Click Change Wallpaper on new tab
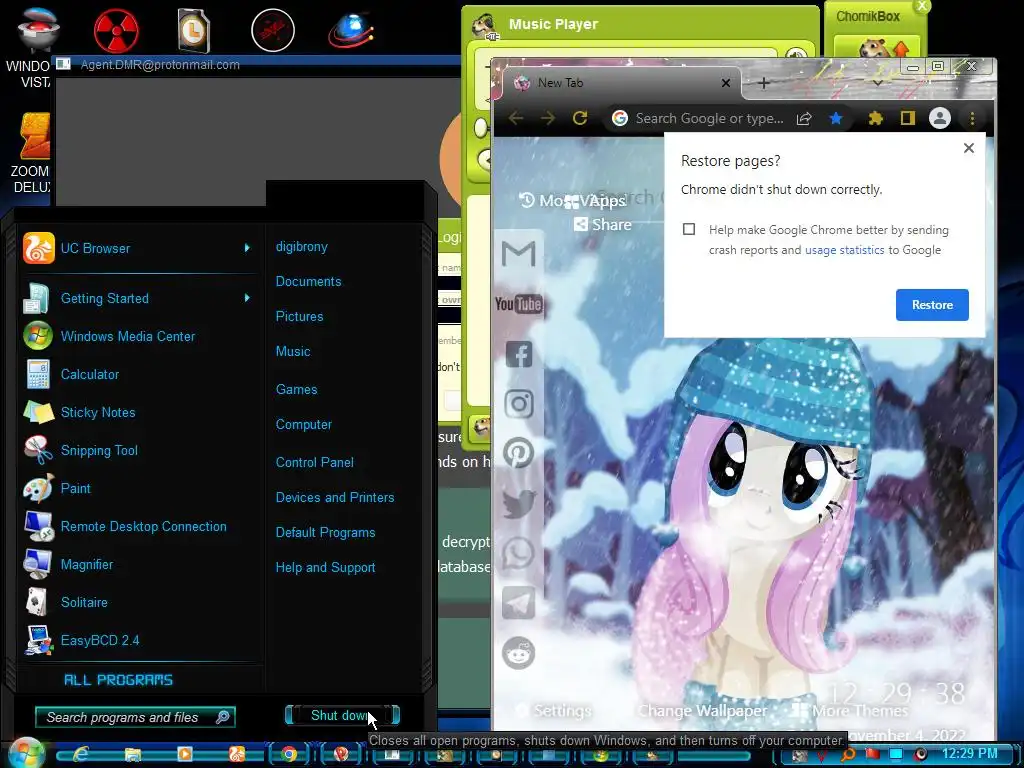1024x768 pixels. point(702,711)
